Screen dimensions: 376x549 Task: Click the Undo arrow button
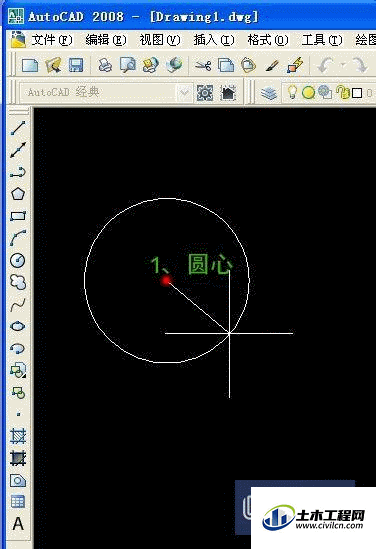click(x=325, y=65)
